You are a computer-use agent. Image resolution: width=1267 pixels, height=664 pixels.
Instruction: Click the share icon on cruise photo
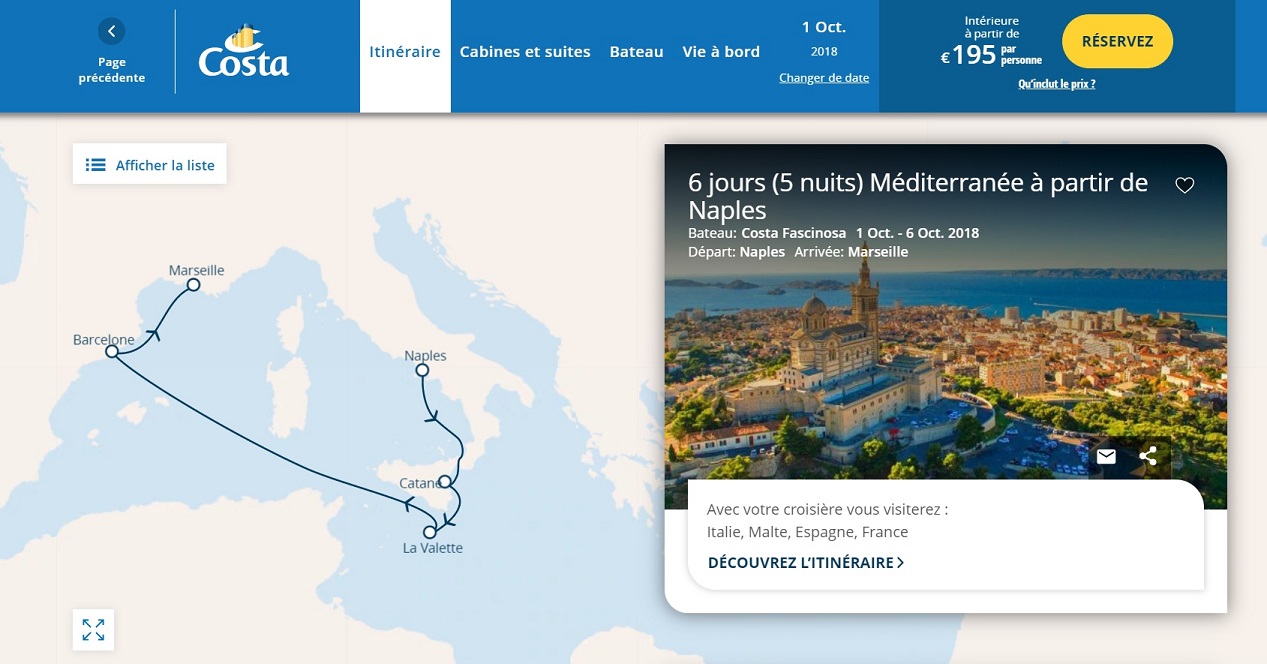1148,456
